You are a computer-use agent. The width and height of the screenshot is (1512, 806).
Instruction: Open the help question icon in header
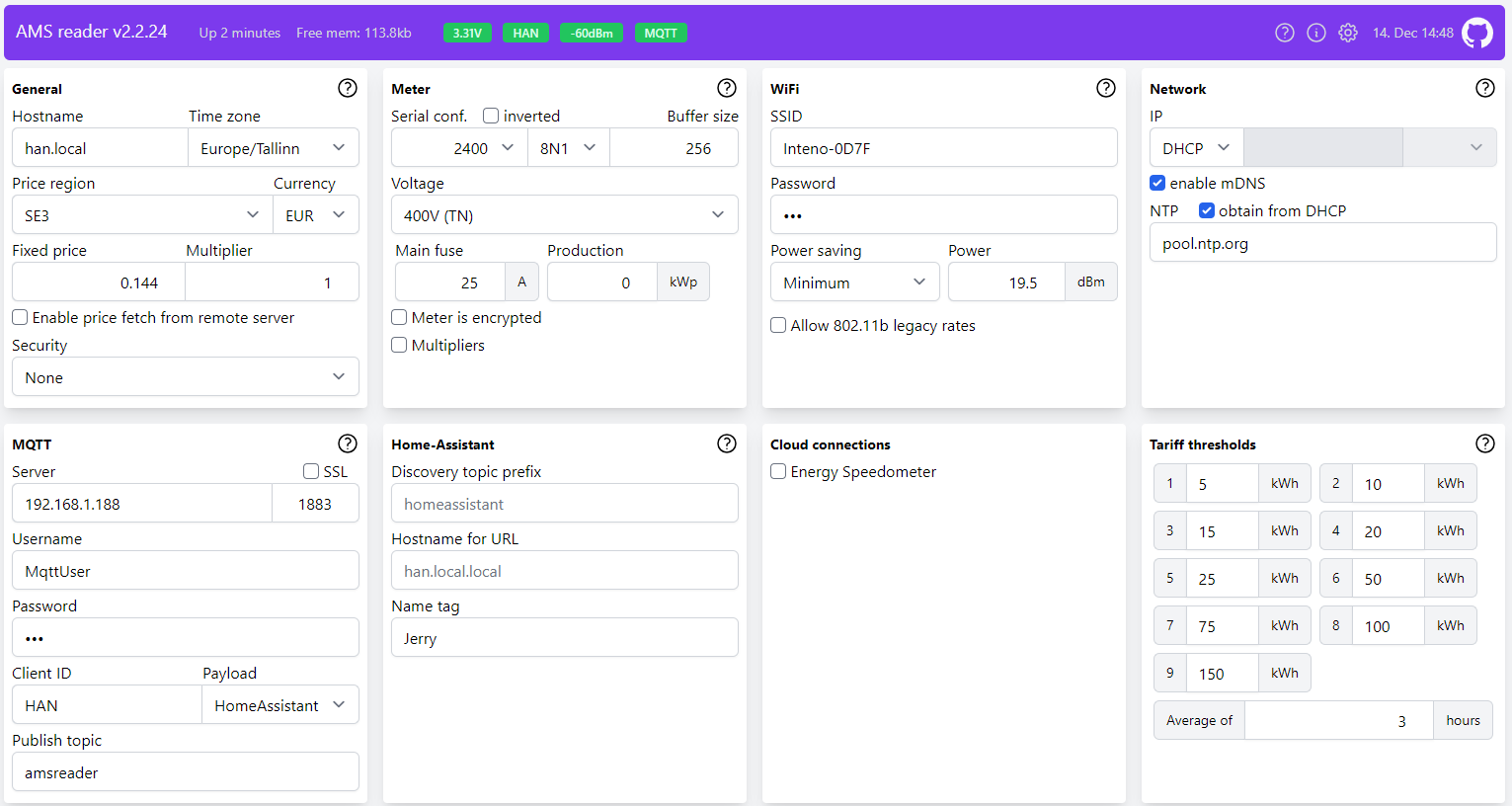(1285, 33)
